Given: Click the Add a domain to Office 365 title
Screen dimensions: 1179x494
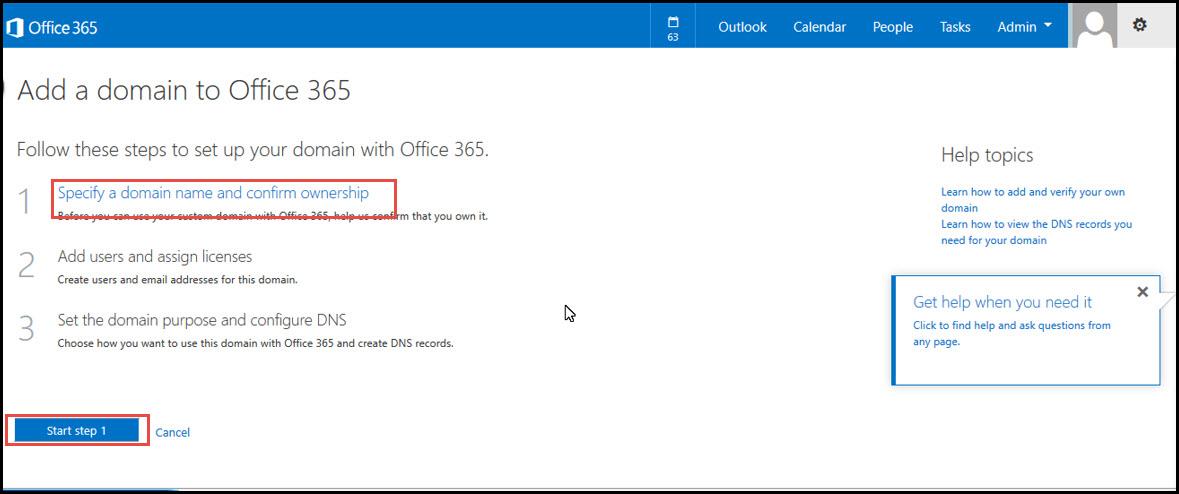Looking at the screenshot, I should tap(183, 90).
